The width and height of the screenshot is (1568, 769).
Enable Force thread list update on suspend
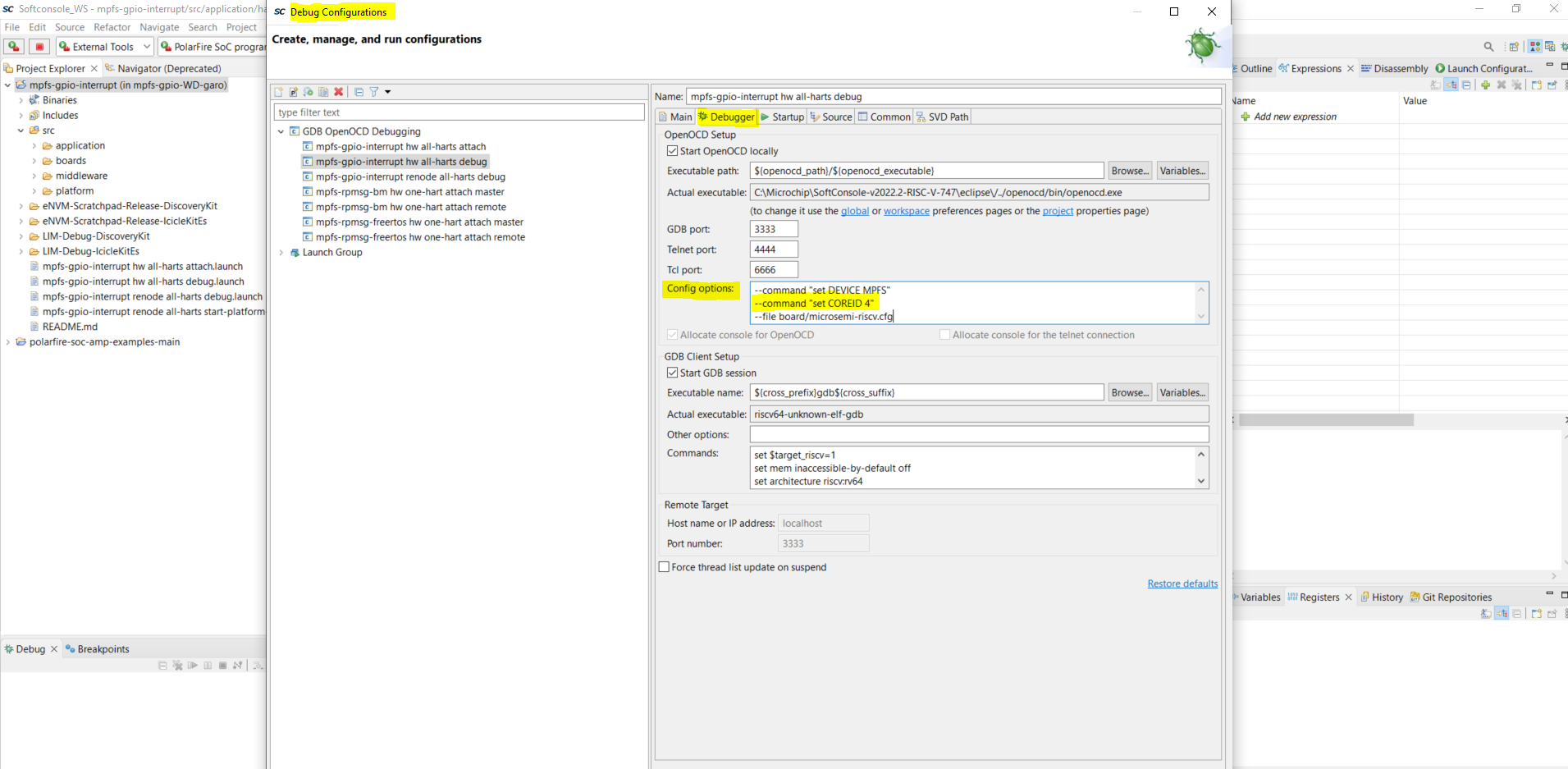pos(664,567)
